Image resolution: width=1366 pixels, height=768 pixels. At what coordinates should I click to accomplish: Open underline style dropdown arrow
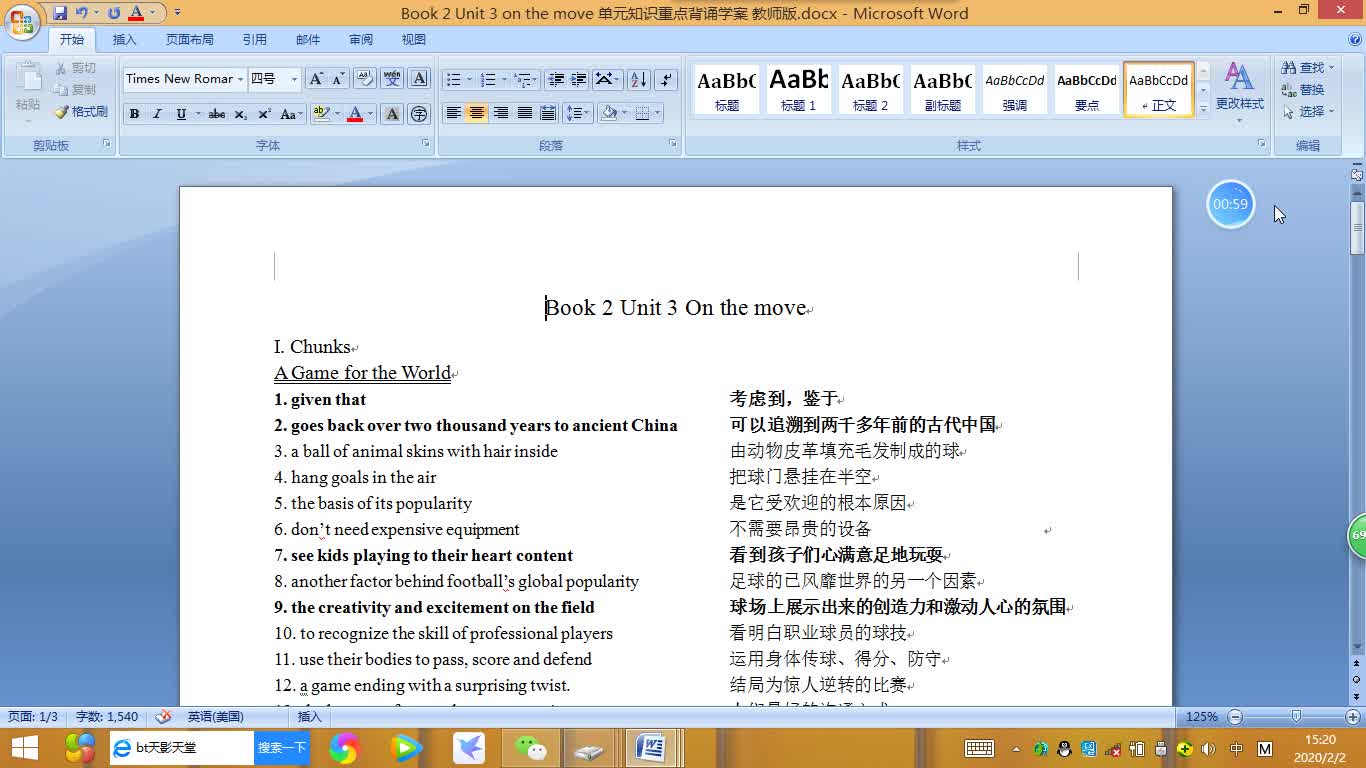click(198, 114)
